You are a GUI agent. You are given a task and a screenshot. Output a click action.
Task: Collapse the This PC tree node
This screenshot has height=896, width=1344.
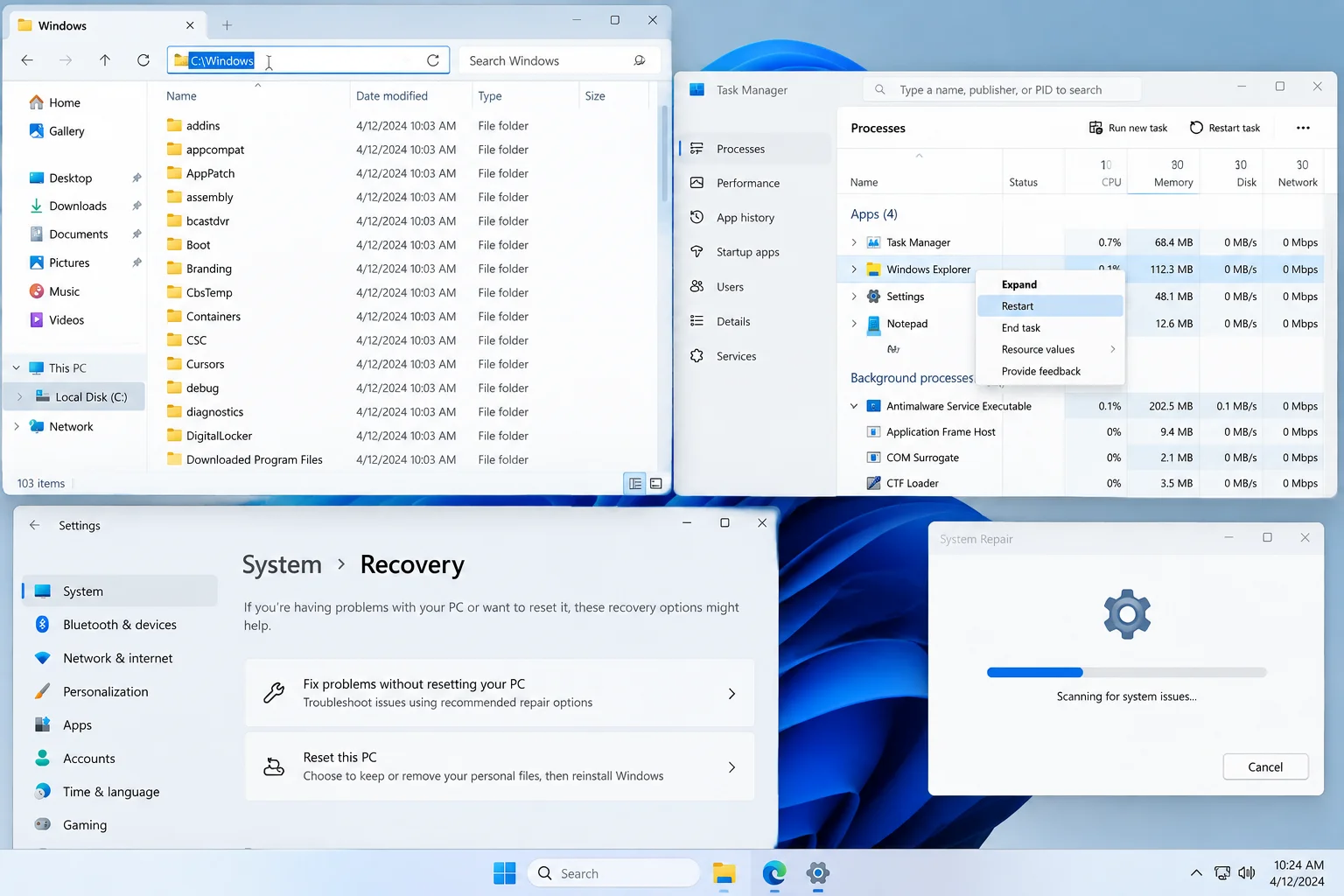(x=16, y=368)
